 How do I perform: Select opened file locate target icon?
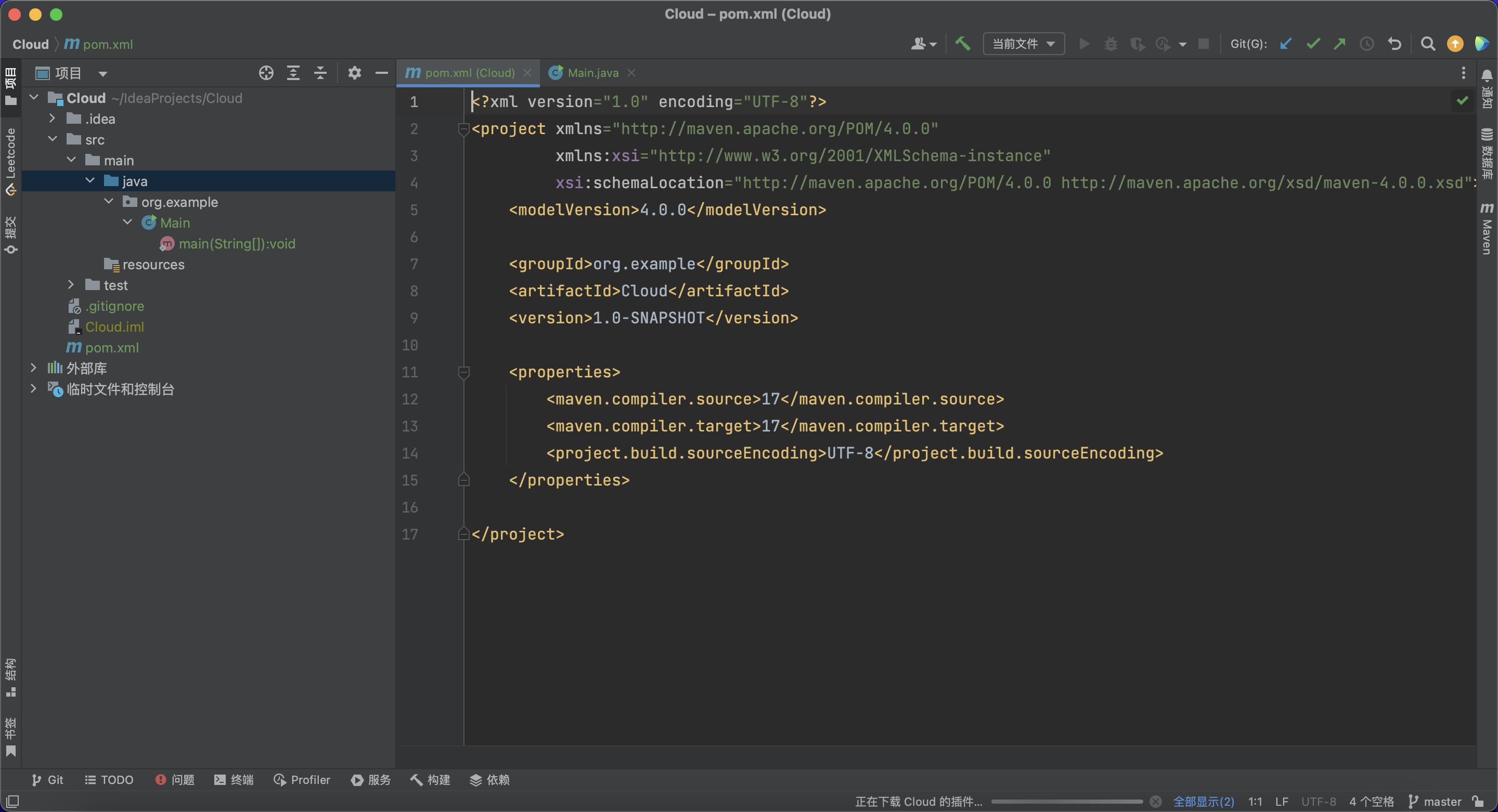coord(266,73)
